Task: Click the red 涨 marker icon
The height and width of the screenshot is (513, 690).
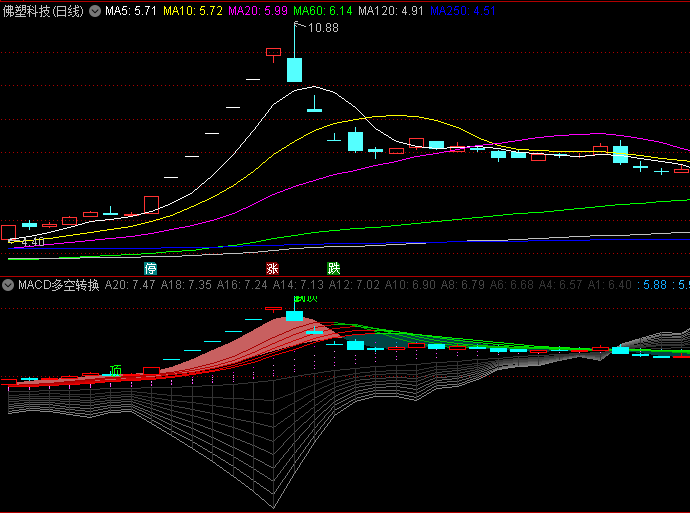Action: tap(272, 268)
